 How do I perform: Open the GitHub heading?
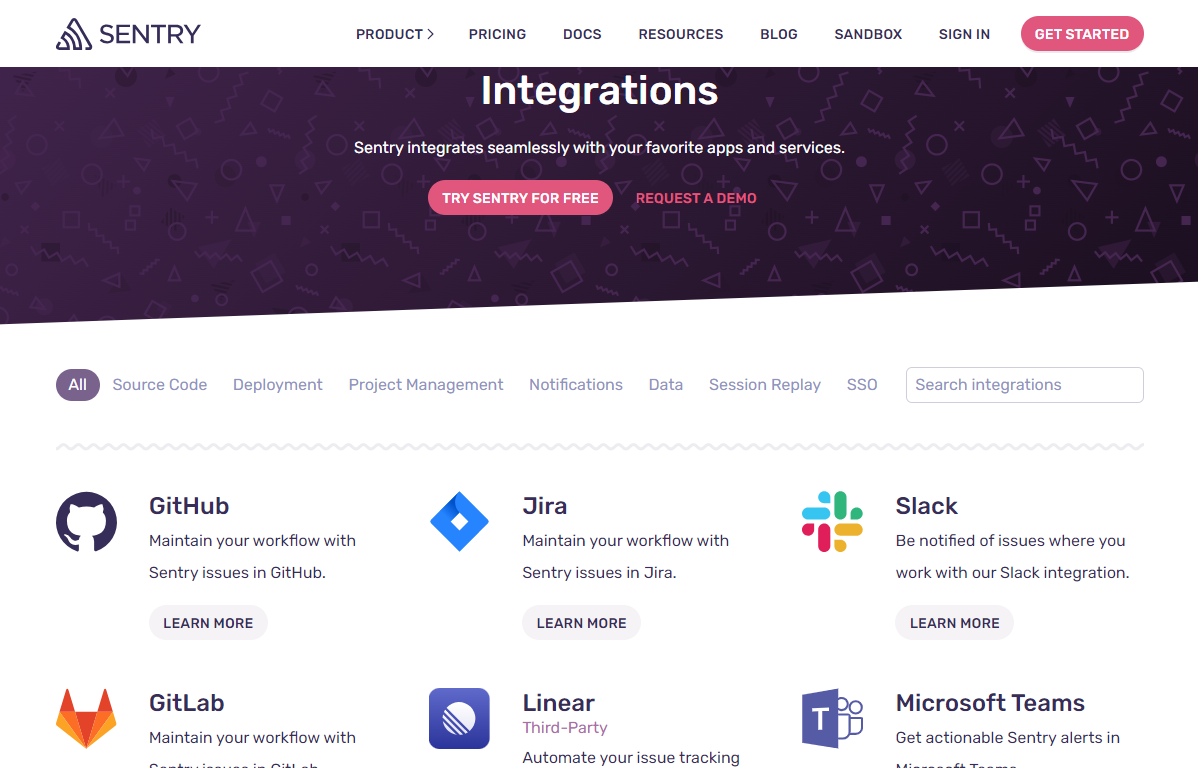[189, 506]
